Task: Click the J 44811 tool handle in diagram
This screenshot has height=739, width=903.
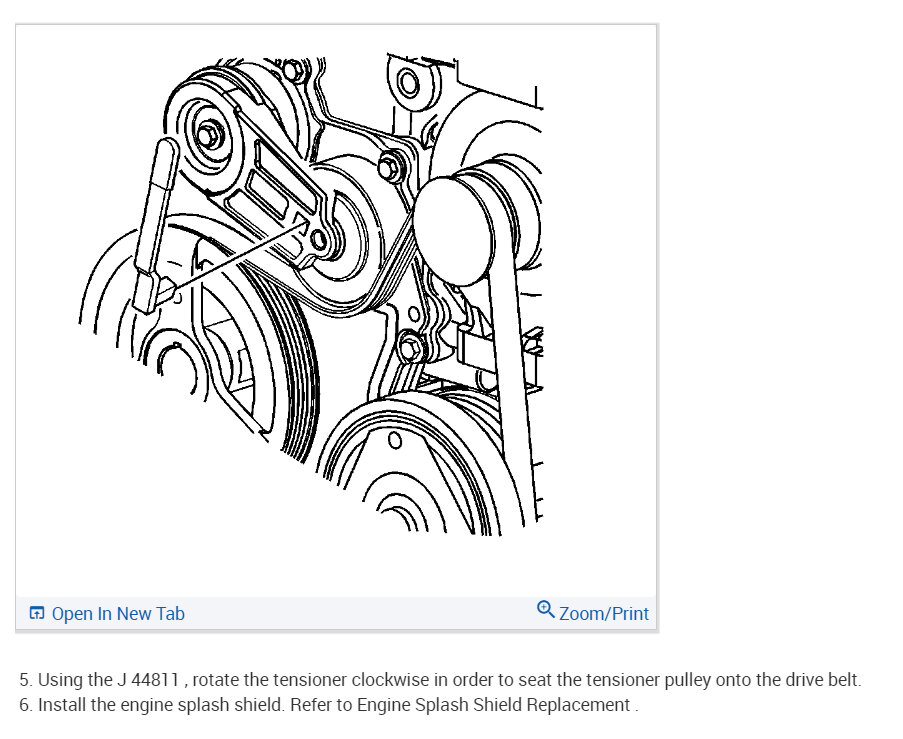Action: click(157, 226)
